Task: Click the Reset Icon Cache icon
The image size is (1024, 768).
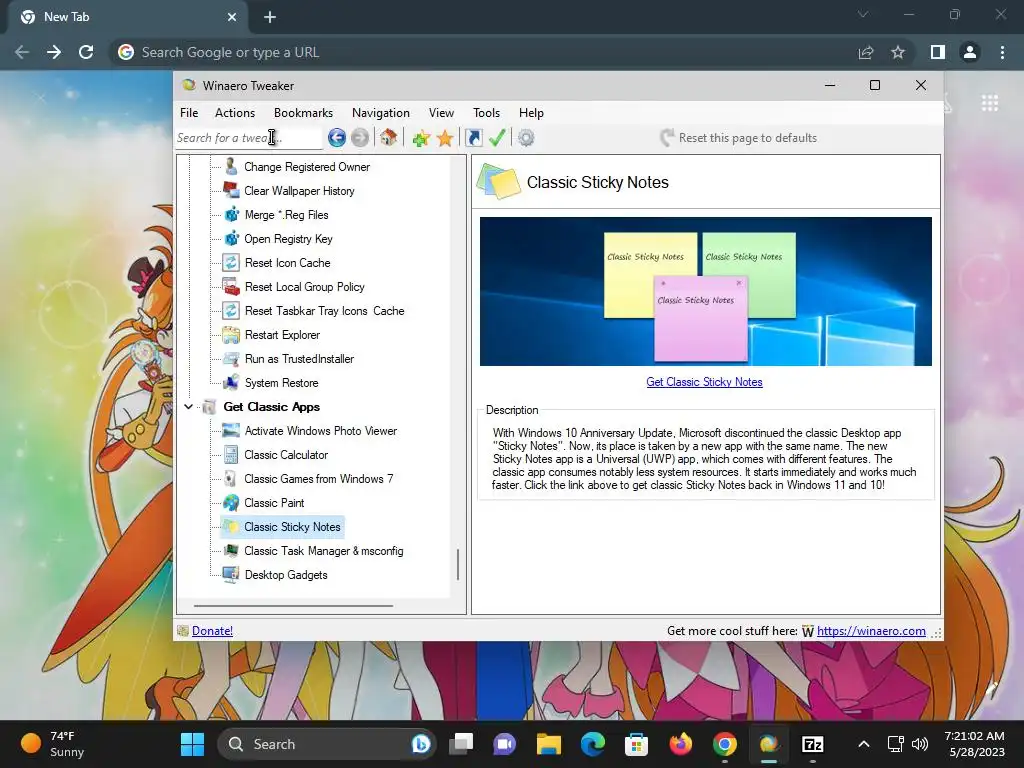Action: 231,263
